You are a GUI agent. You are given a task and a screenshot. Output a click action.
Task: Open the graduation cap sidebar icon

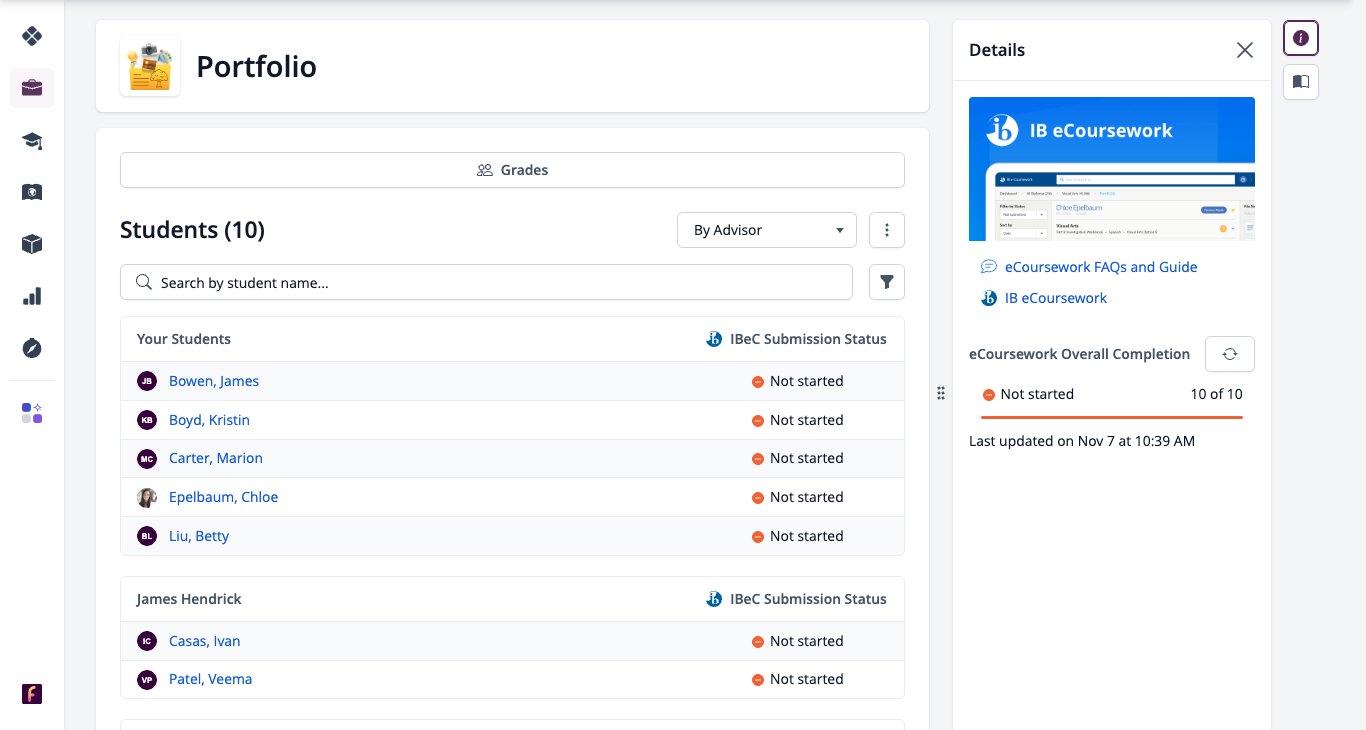[x=32, y=140]
